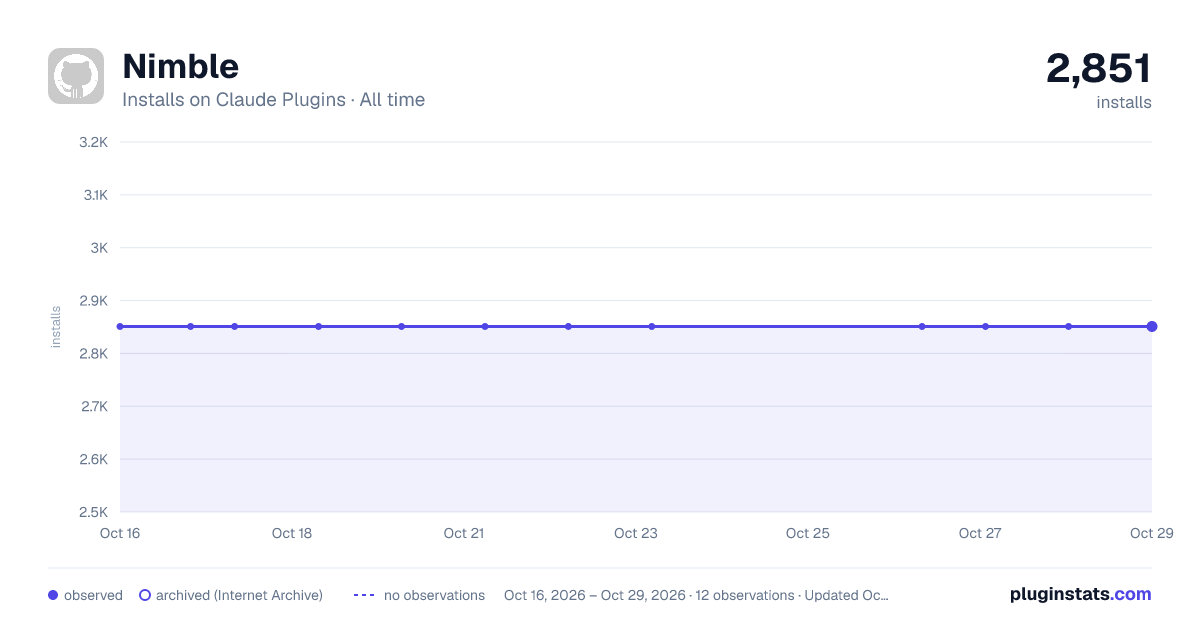1200x630 pixels.
Task: Click the rotated 'installs' y-axis title
Action: (56, 327)
